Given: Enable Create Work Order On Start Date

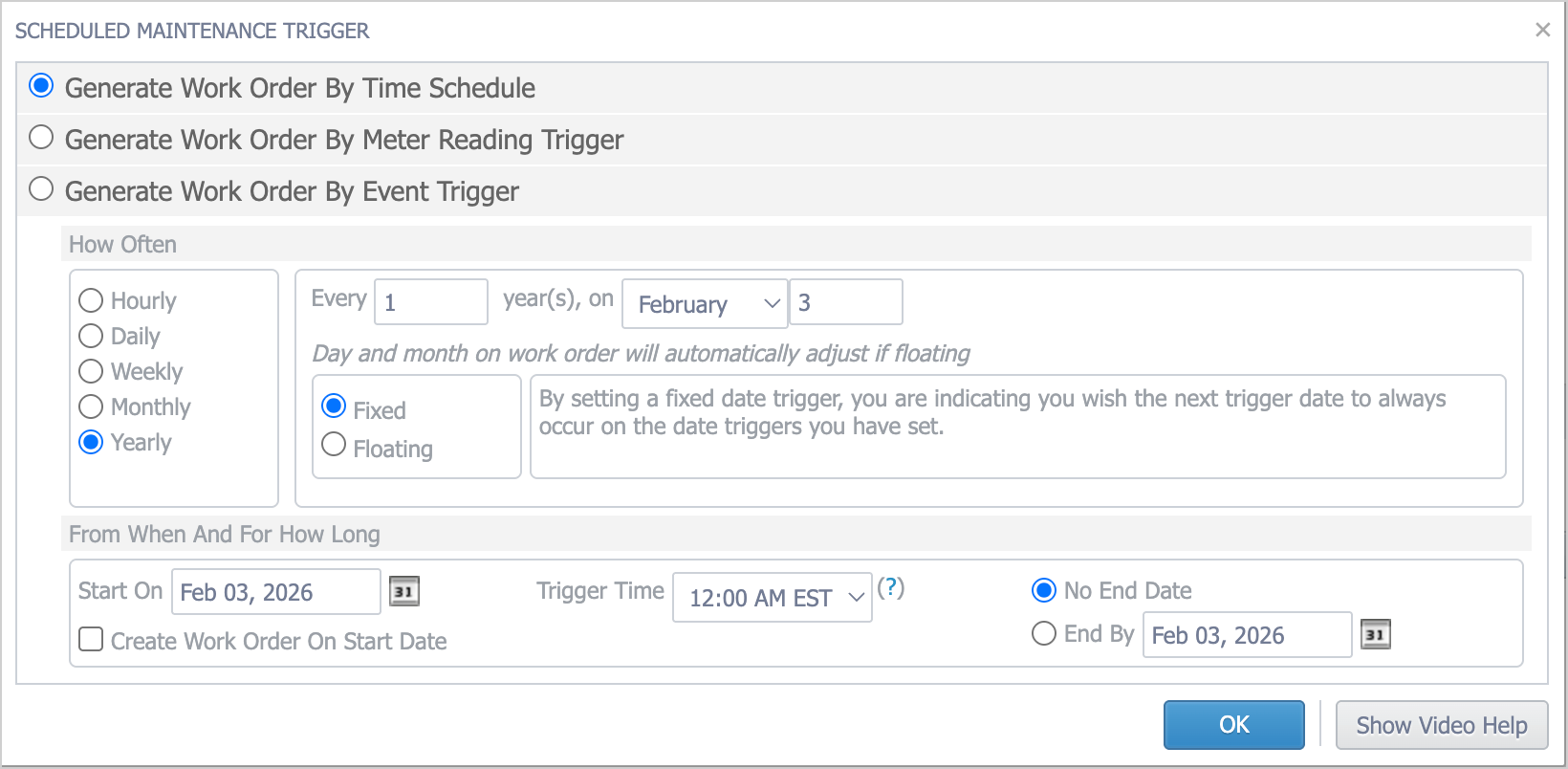Looking at the screenshot, I should [x=92, y=640].
